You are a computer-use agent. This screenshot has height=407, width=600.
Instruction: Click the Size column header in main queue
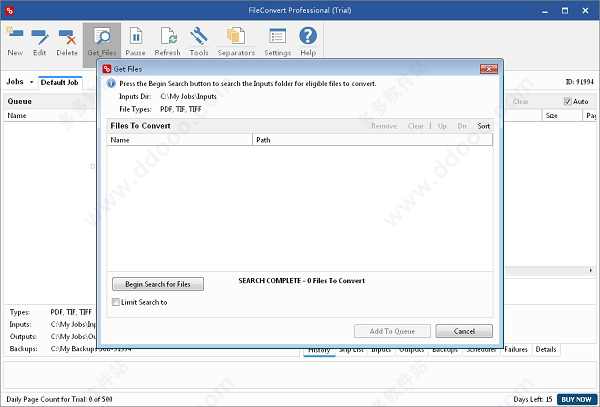(562, 116)
